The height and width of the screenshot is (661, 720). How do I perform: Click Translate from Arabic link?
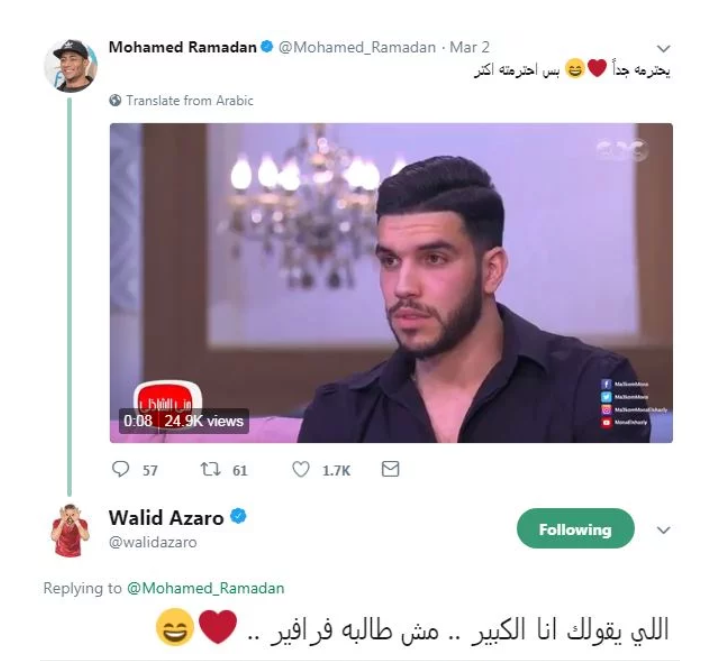(190, 100)
